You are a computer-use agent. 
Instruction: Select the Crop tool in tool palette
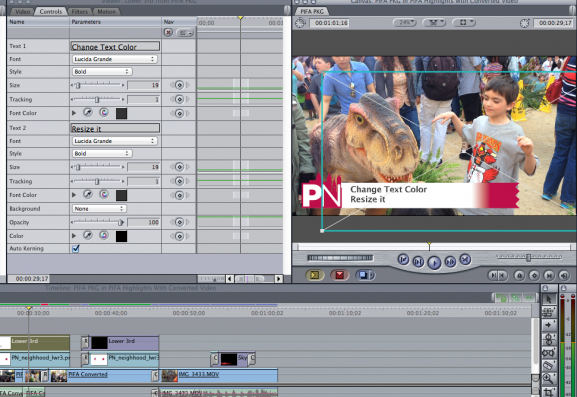[x=548, y=391]
